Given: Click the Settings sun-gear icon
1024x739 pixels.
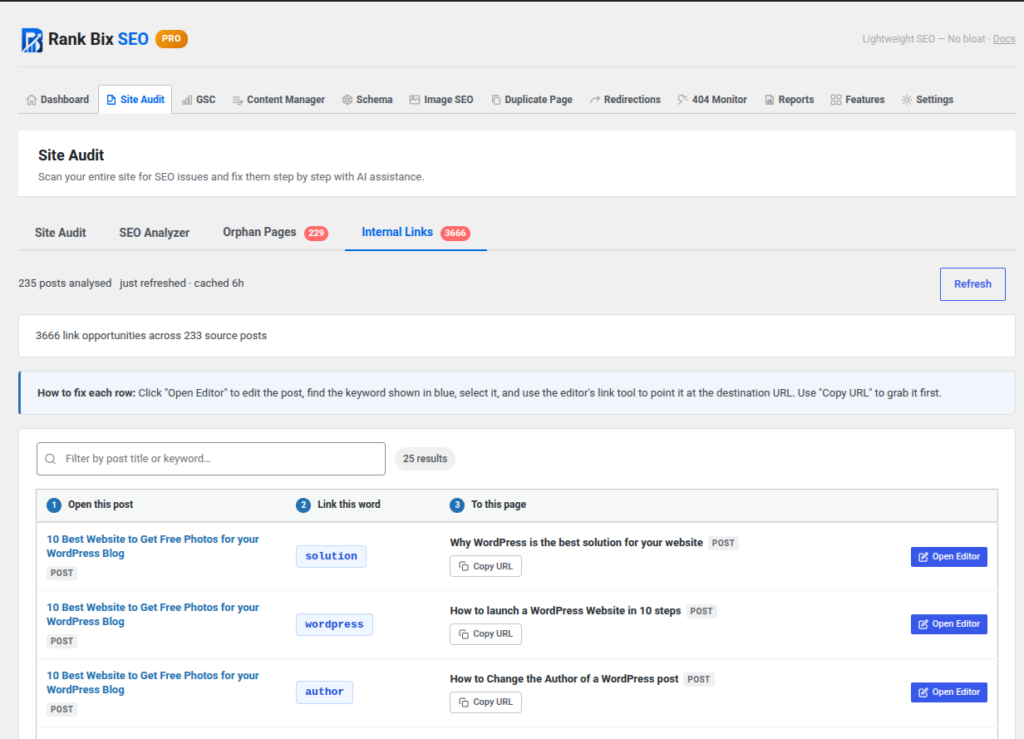Looking at the screenshot, I should [x=906, y=100].
